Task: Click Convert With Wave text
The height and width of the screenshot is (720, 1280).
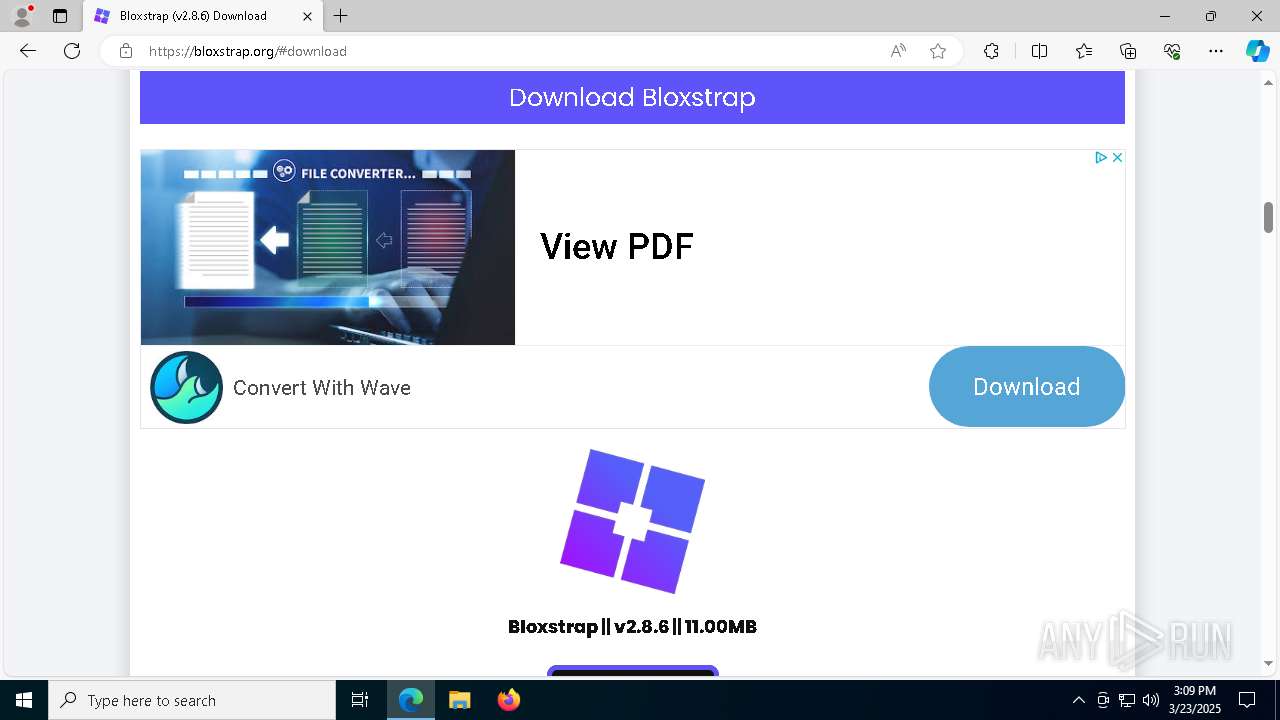Action: tap(322, 388)
